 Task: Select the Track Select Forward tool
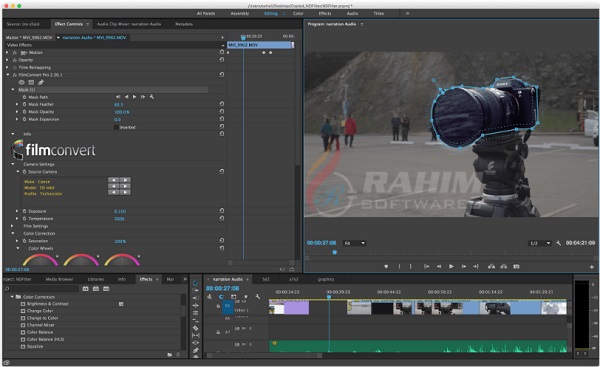tap(195, 291)
